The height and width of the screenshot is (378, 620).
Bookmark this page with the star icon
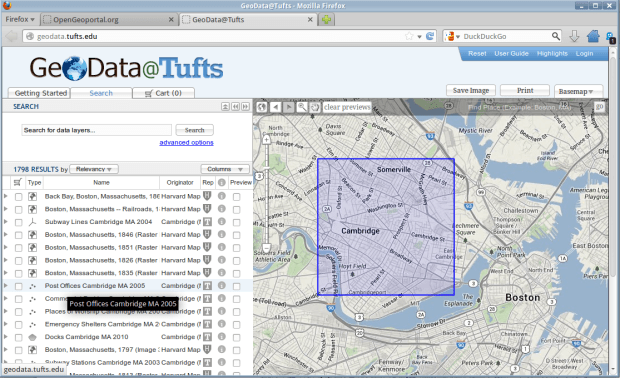tap(409, 36)
